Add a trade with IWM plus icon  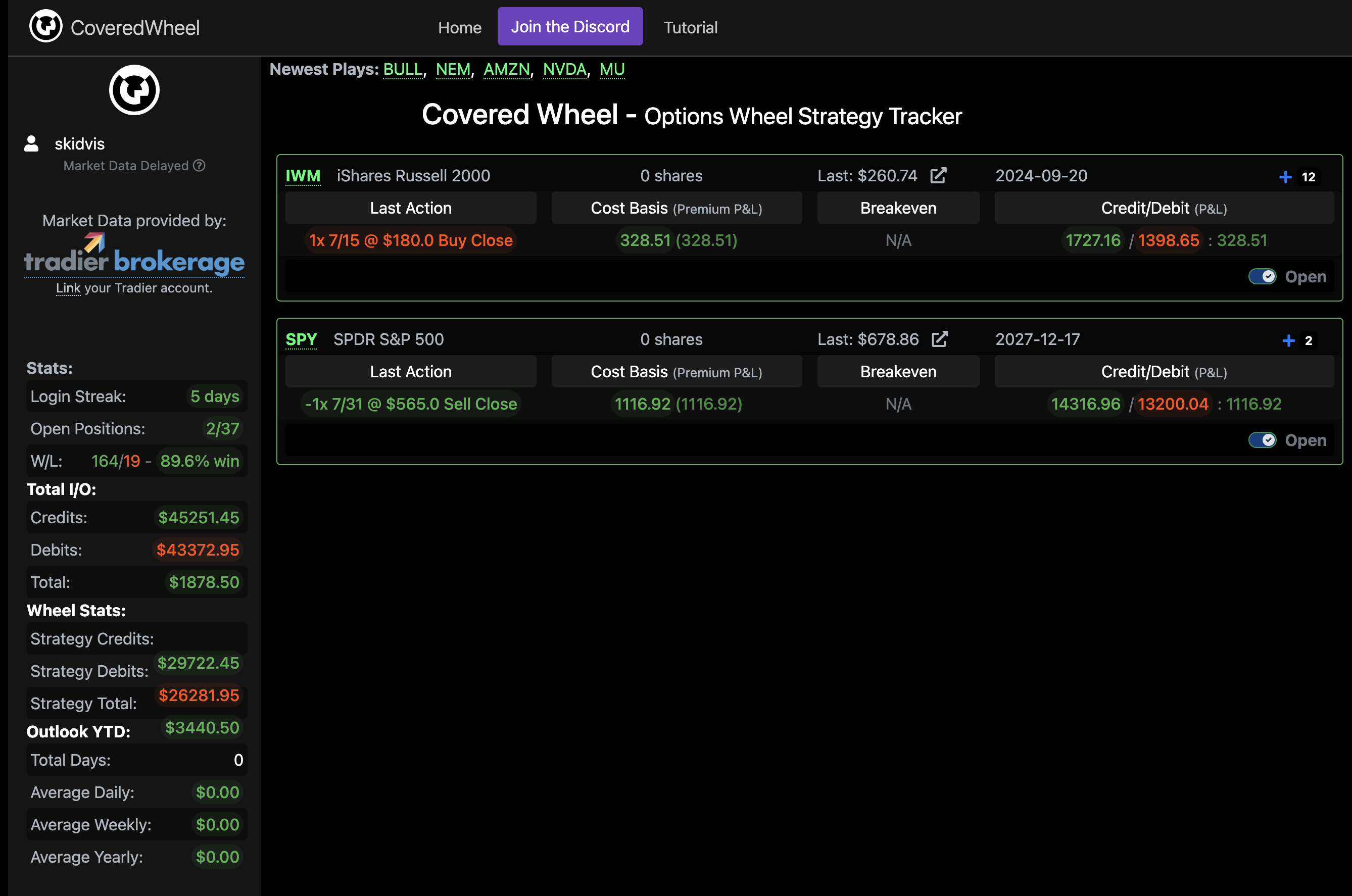[1285, 177]
